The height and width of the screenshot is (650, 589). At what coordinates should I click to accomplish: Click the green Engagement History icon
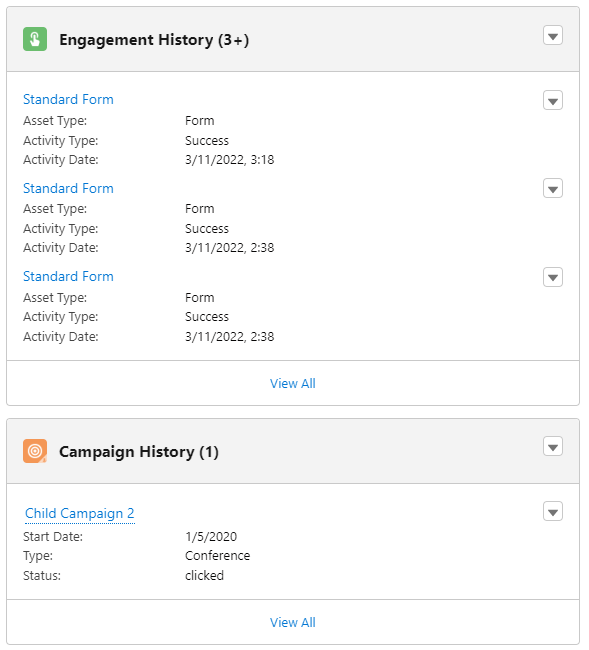[x=35, y=39]
